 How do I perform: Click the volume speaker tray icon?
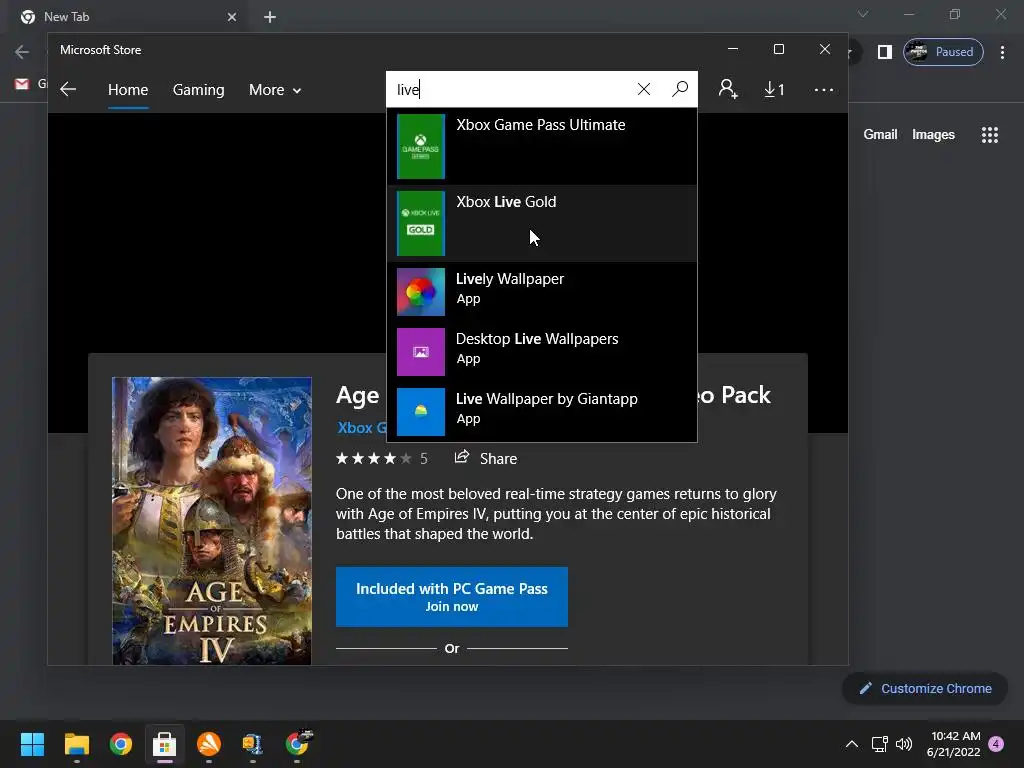point(904,744)
